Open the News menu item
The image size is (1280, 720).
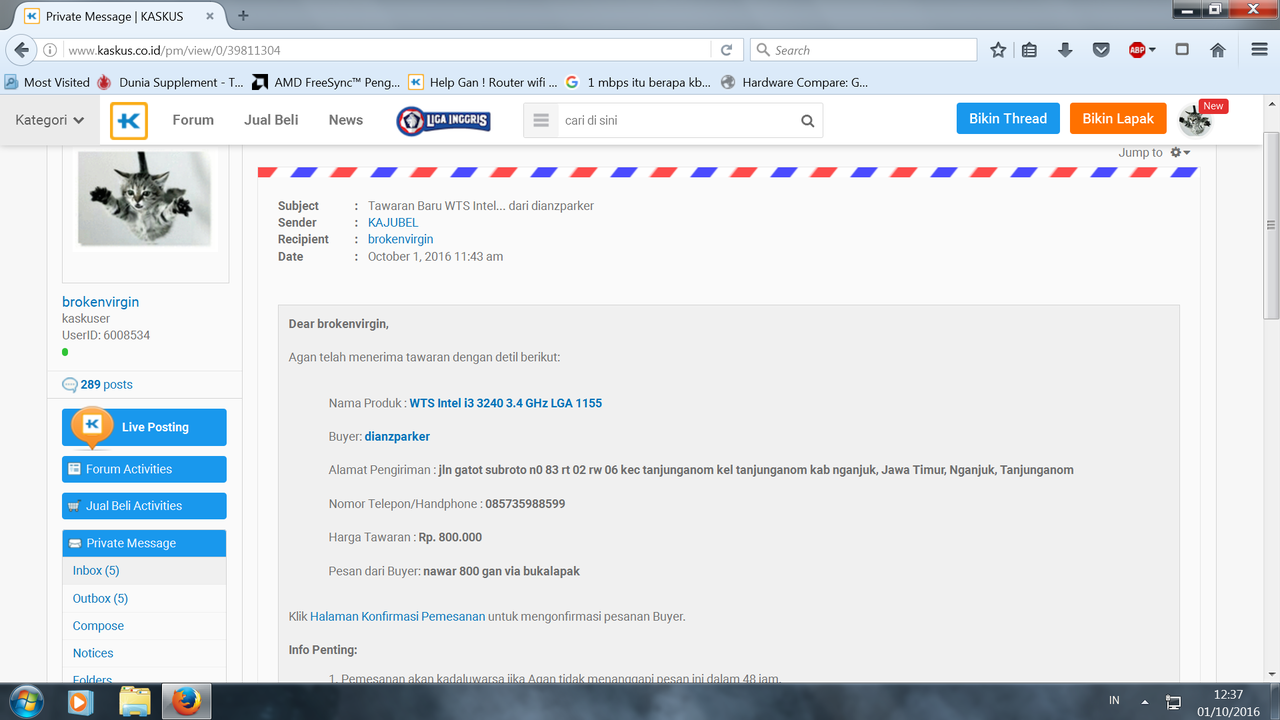point(346,120)
